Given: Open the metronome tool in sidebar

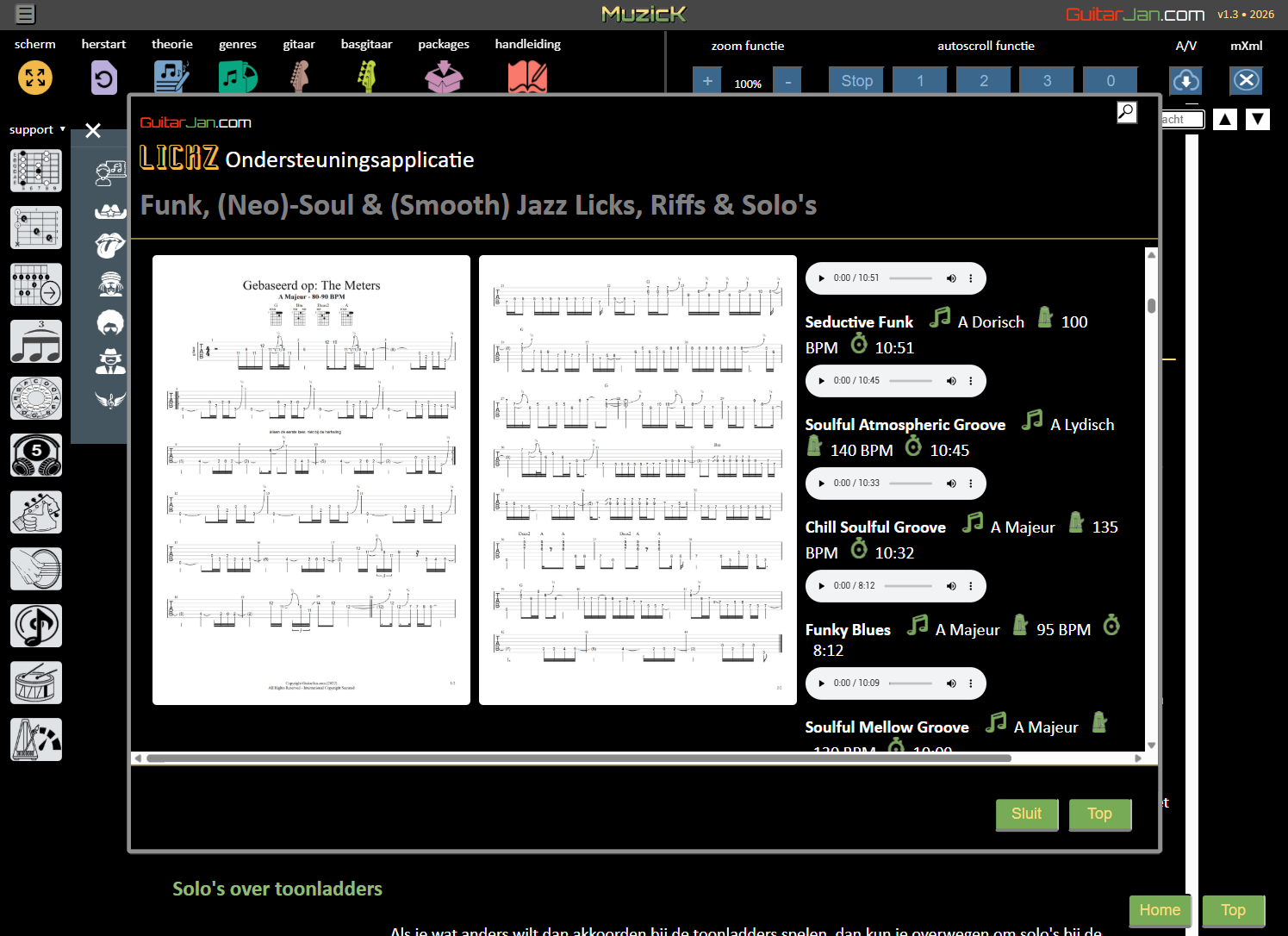Looking at the screenshot, I should [36, 739].
